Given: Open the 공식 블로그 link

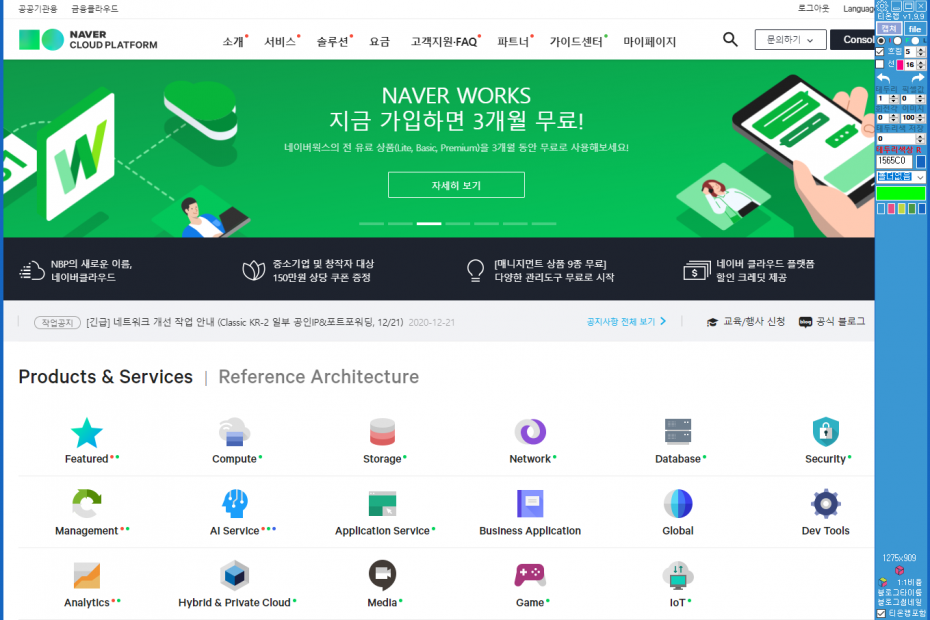Looking at the screenshot, I should point(832,322).
